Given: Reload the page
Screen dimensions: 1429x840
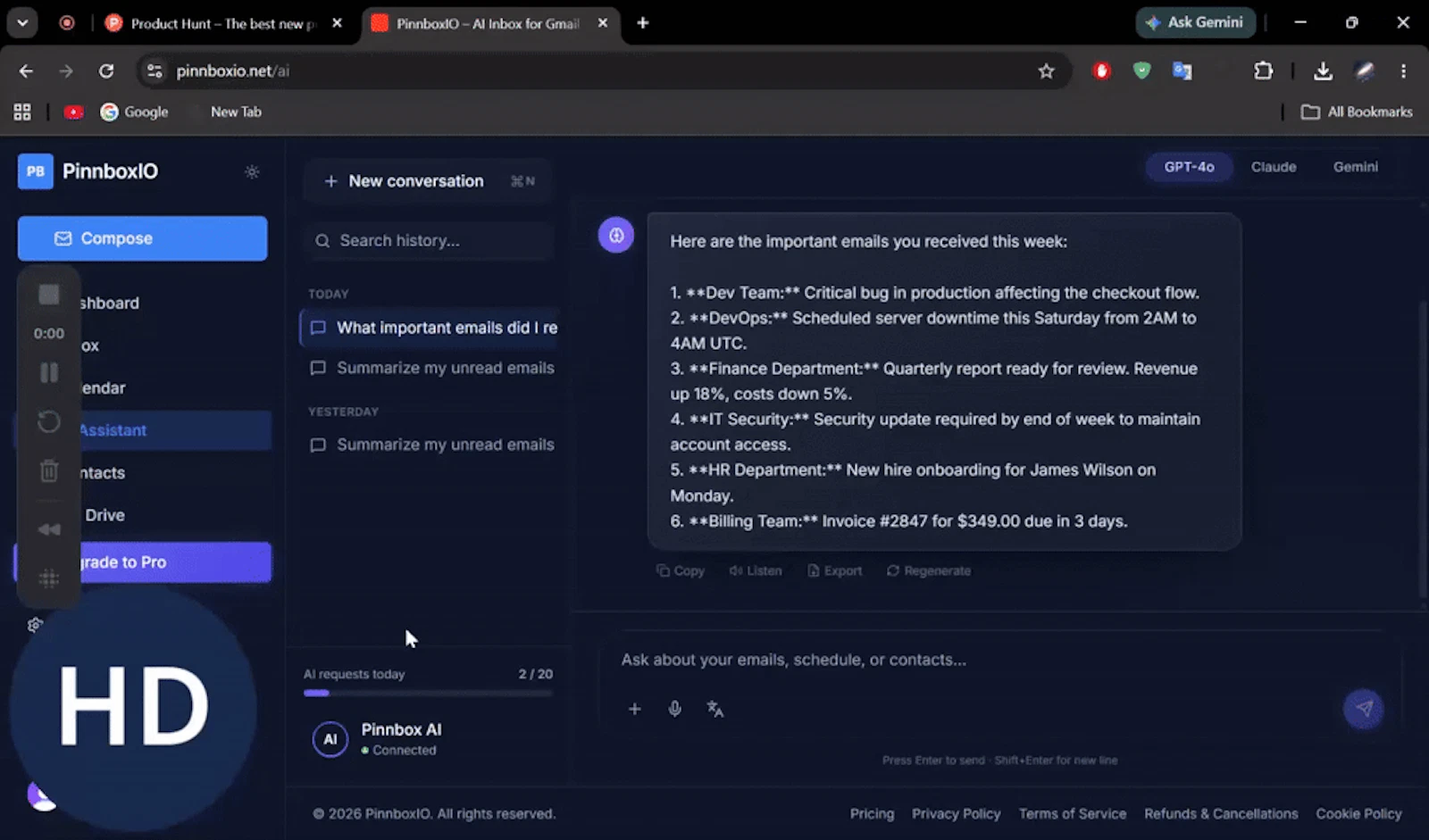Looking at the screenshot, I should pos(106,71).
